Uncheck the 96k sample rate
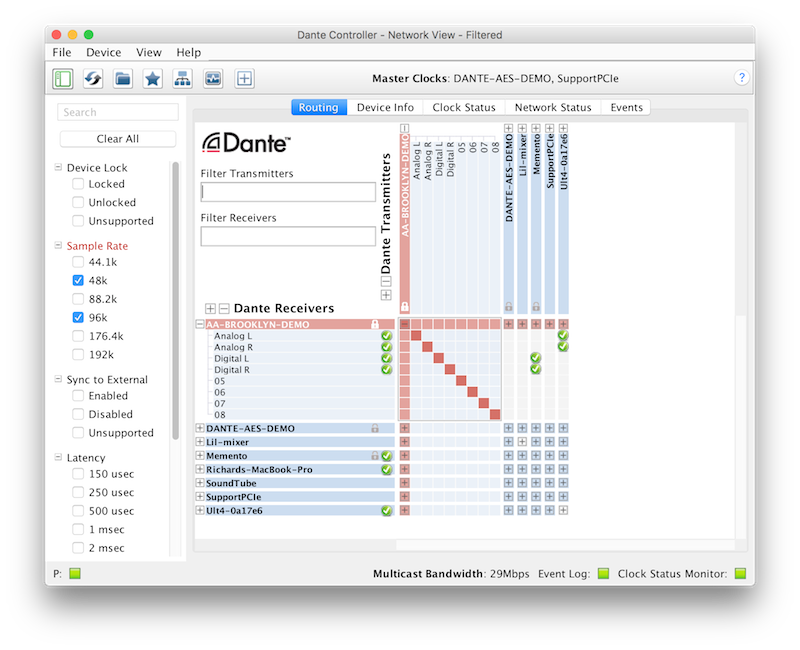Screen dimensions: 800x650 [x=78, y=317]
